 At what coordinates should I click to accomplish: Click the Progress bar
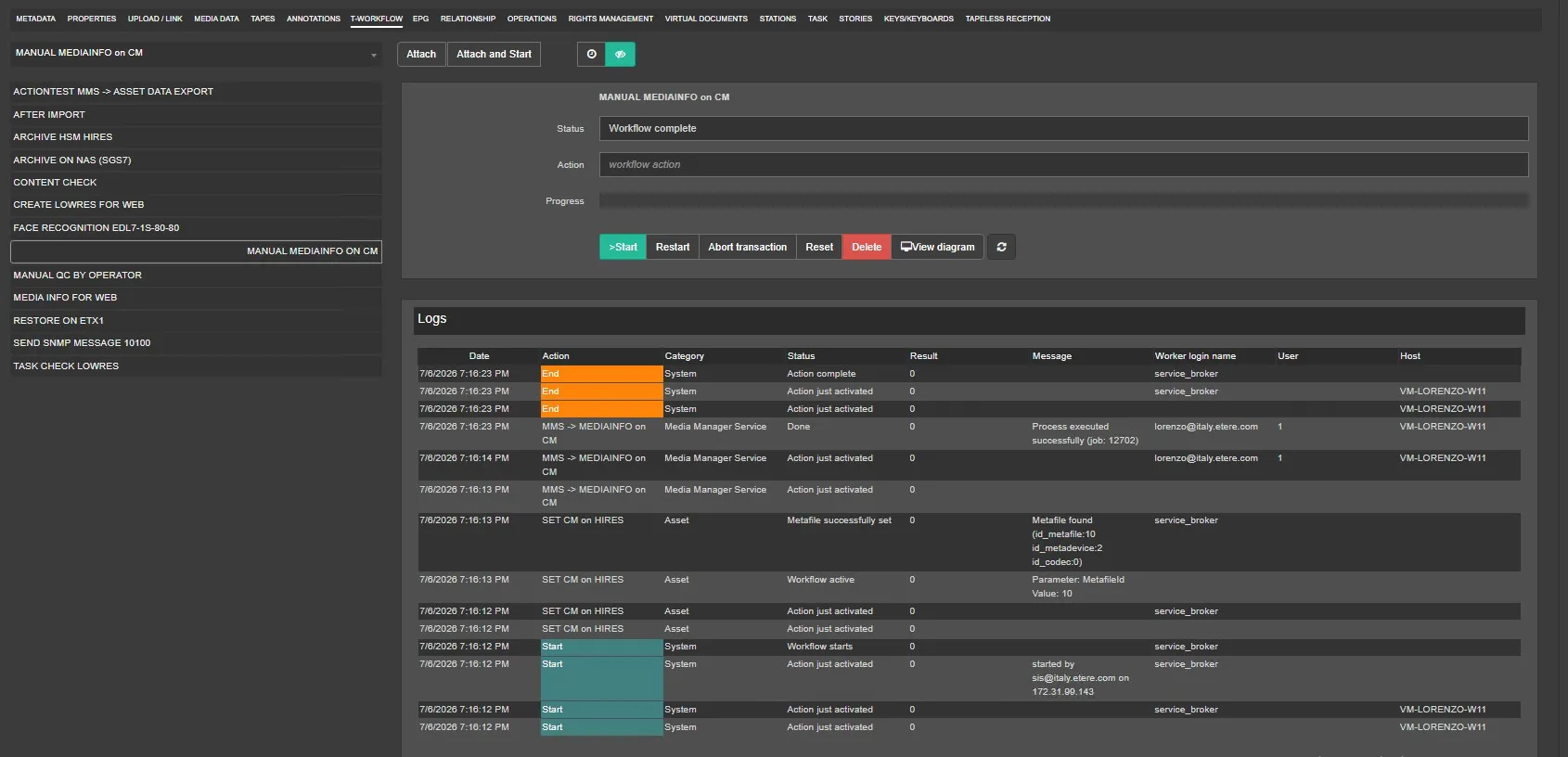[1063, 200]
